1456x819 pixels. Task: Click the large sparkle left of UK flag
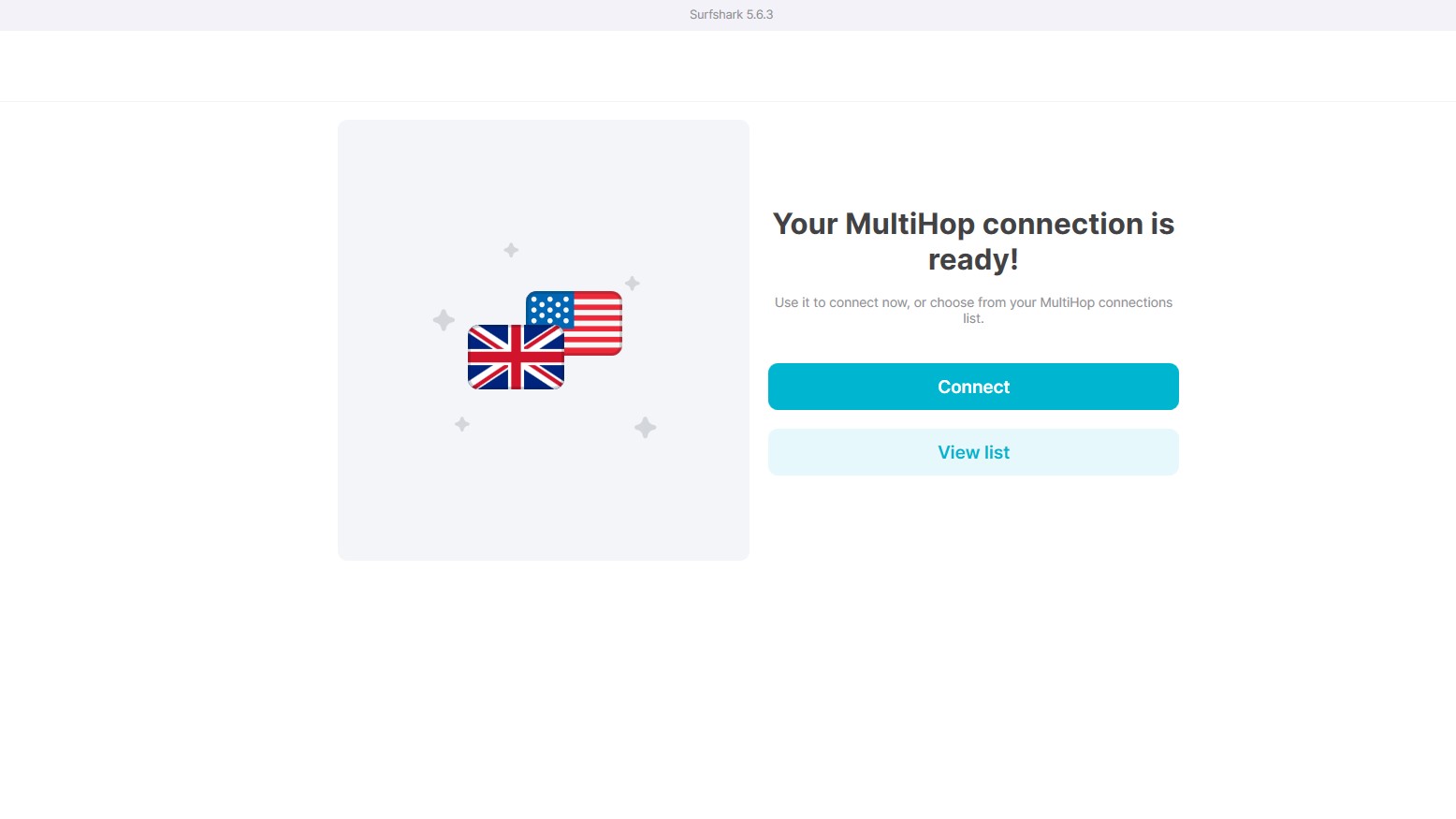[x=444, y=320]
